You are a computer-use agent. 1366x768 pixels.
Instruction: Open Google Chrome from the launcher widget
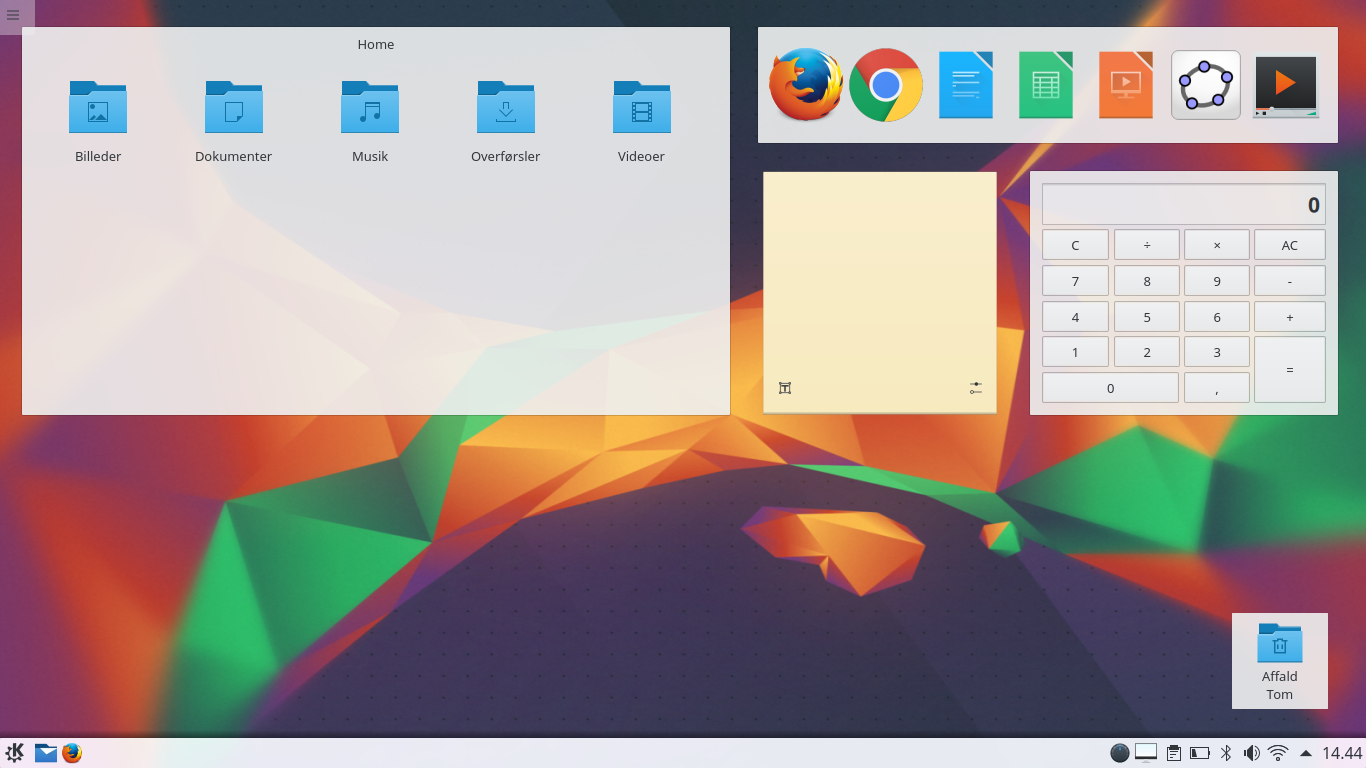[886, 85]
